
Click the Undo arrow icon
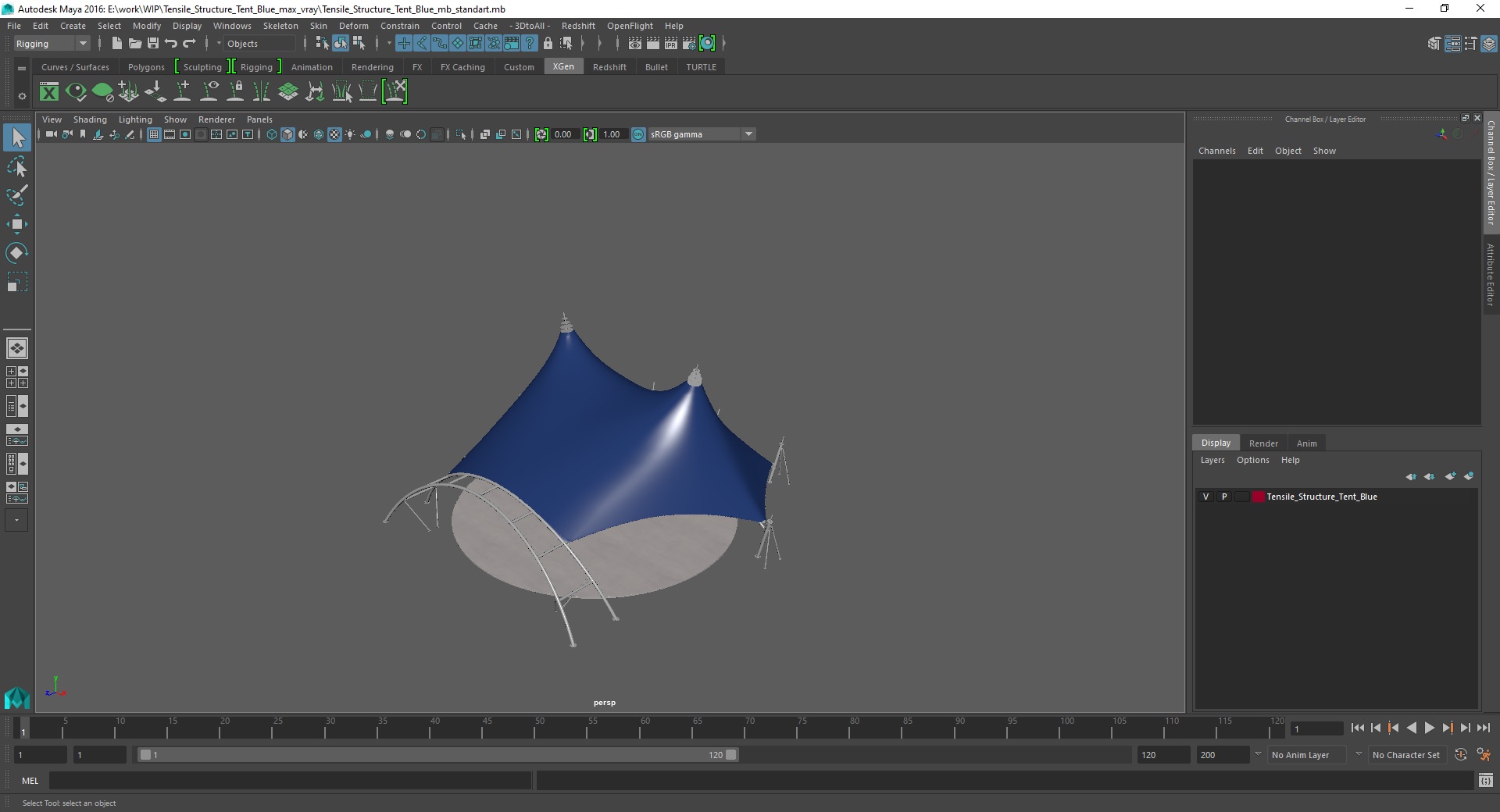coord(171,44)
